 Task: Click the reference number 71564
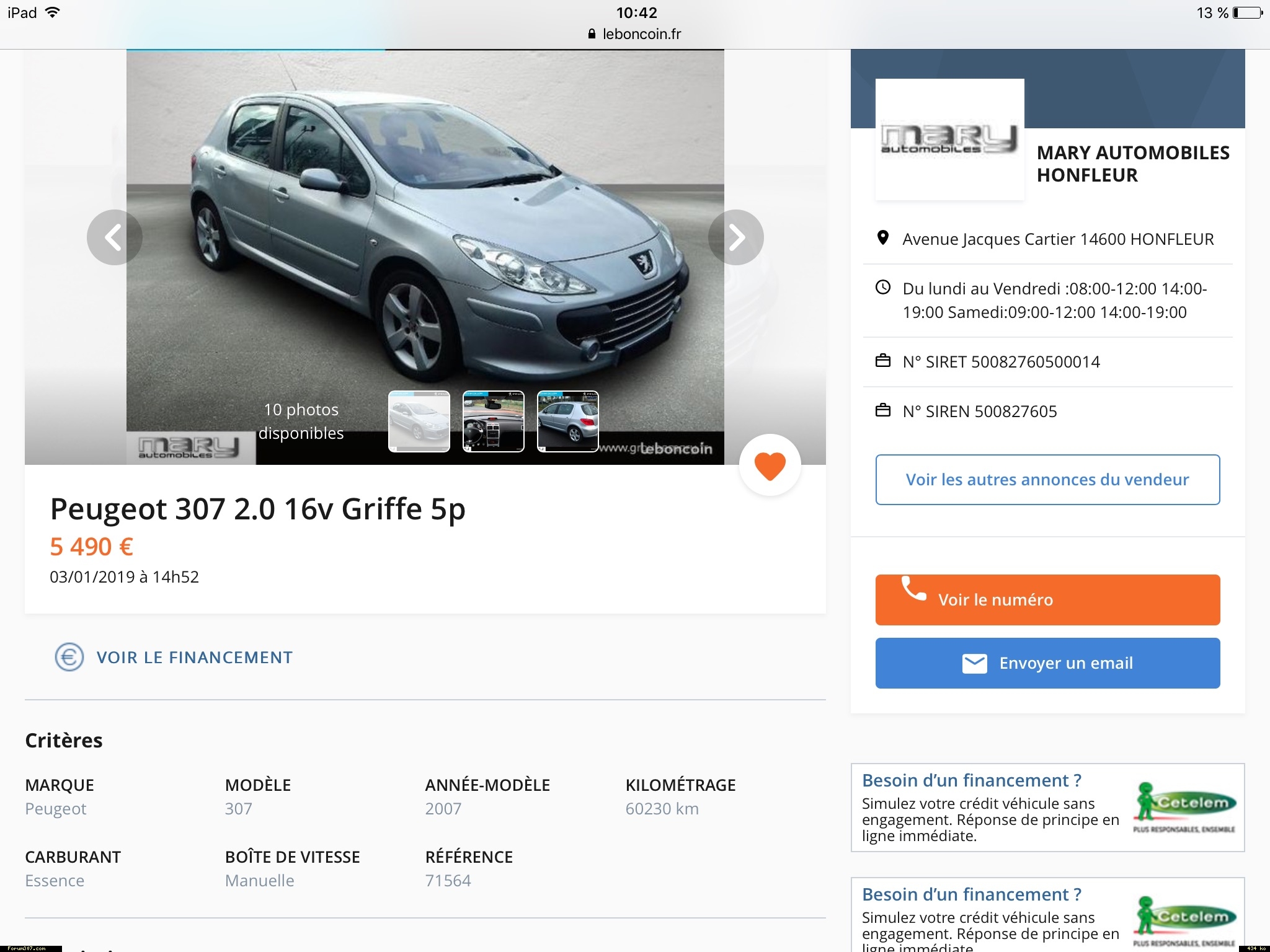[448, 881]
